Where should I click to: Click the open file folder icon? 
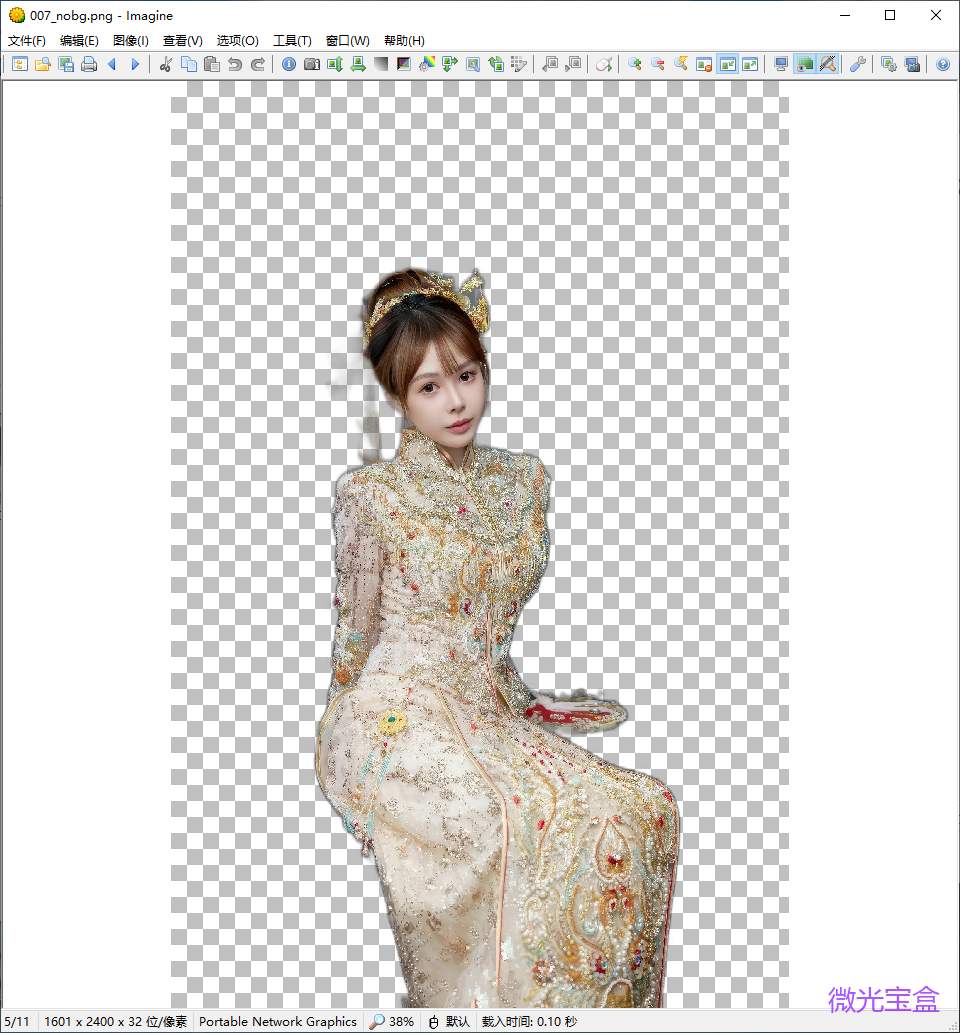pos(43,64)
